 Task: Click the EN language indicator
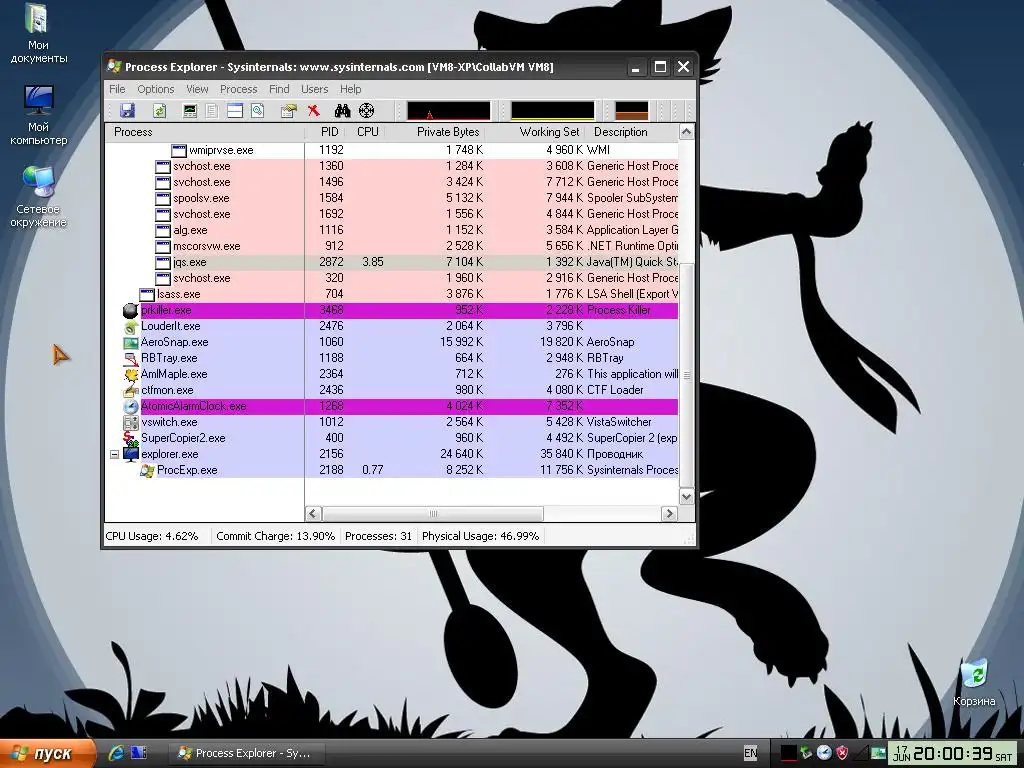[751, 753]
